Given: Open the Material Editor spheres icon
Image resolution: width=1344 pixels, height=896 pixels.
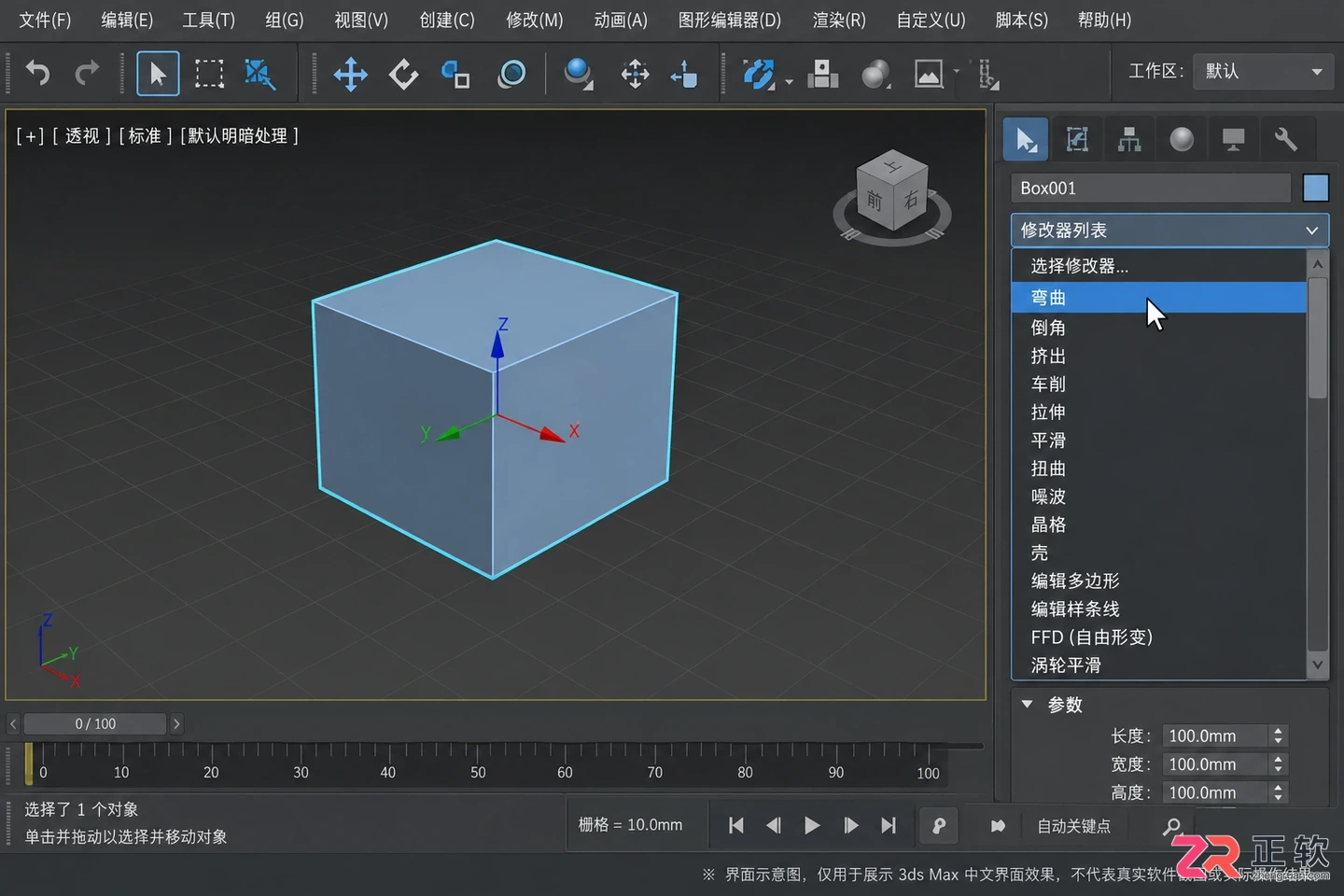Looking at the screenshot, I should pos(875,74).
